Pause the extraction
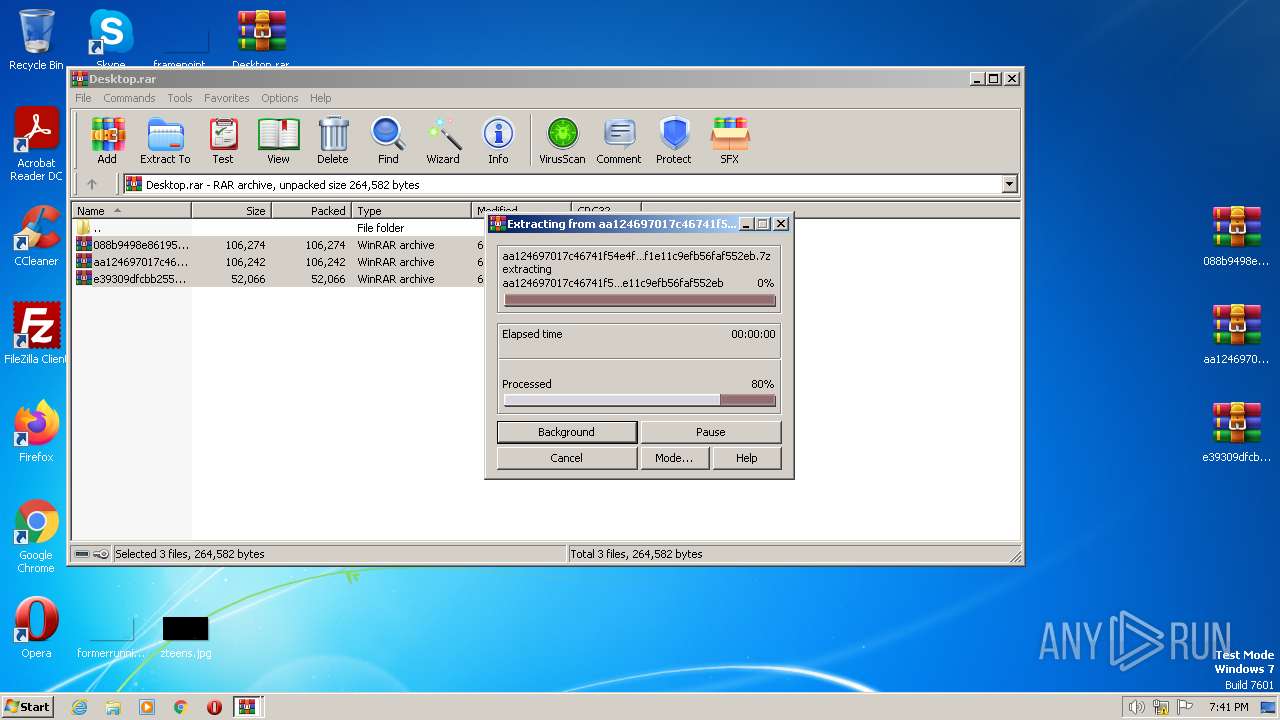Image resolution: width=1280 pixels, height=720 pixels. pyautogui.click(x=711, y=432)
